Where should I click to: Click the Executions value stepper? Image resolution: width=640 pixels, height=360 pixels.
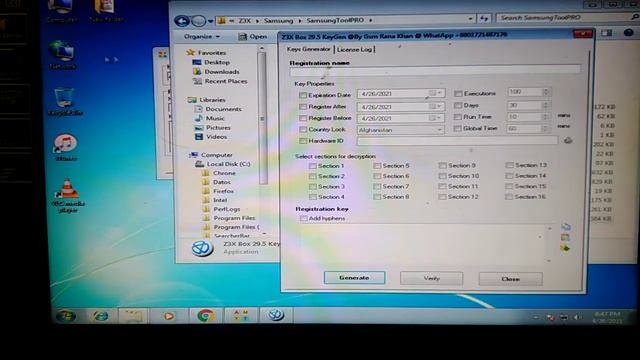click(x=546, y=92)
